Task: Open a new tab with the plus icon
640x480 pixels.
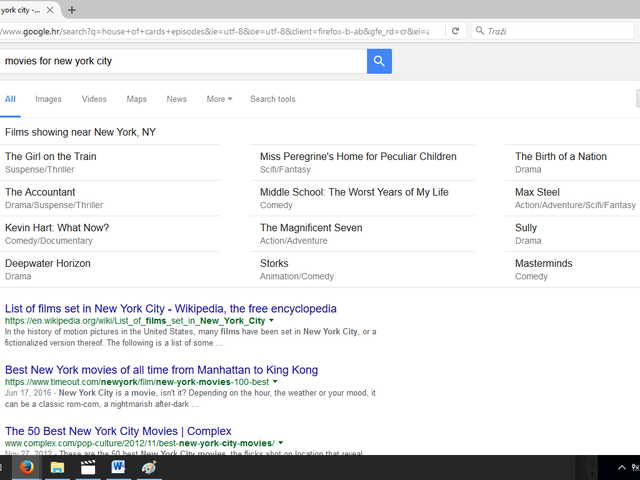Action: coord(72,10)
